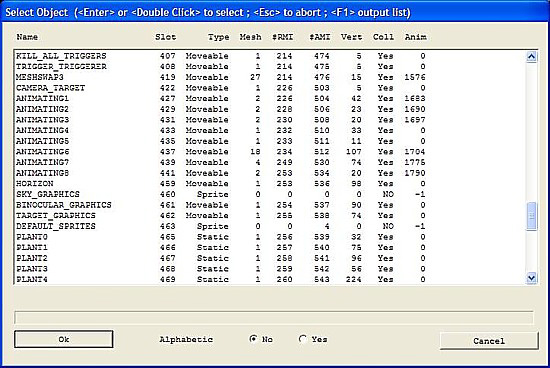The image size is (550, 368).
Task: Click slot number 459 in the list
Action: [x=168, y=183]
